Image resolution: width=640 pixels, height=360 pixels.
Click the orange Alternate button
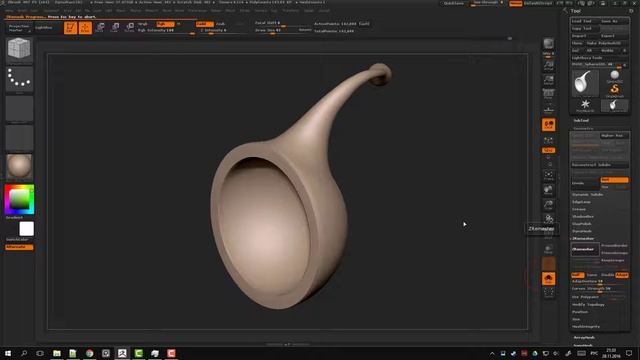(x=19, y=247)
